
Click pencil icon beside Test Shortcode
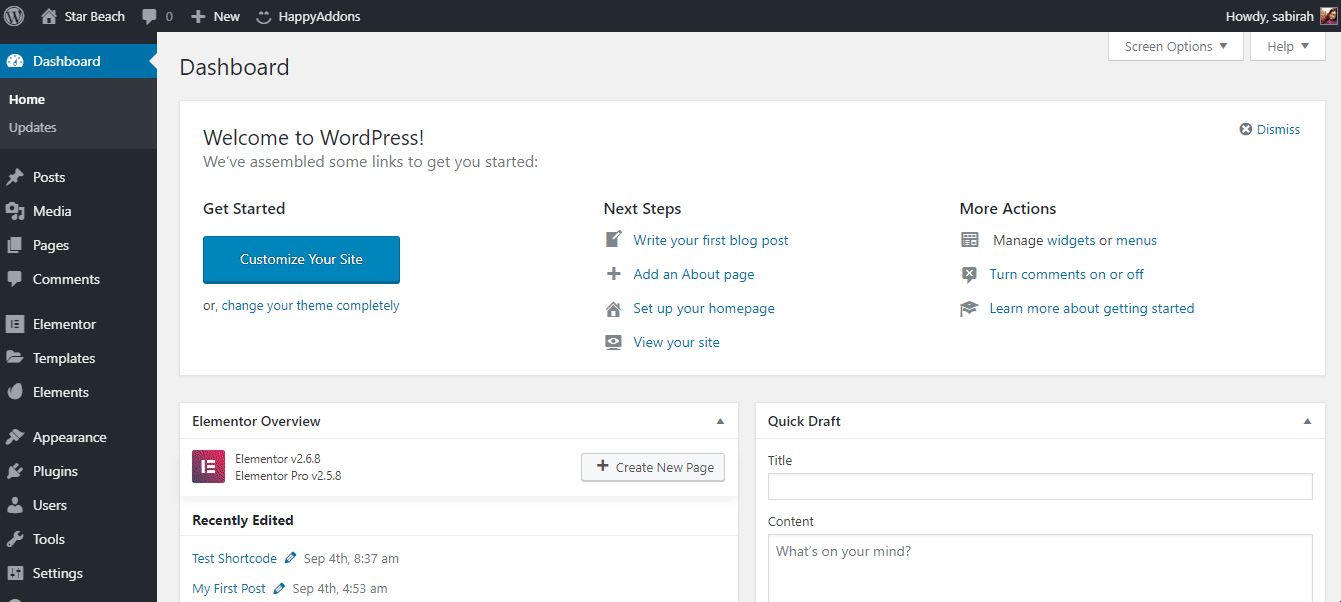[290, 558]
